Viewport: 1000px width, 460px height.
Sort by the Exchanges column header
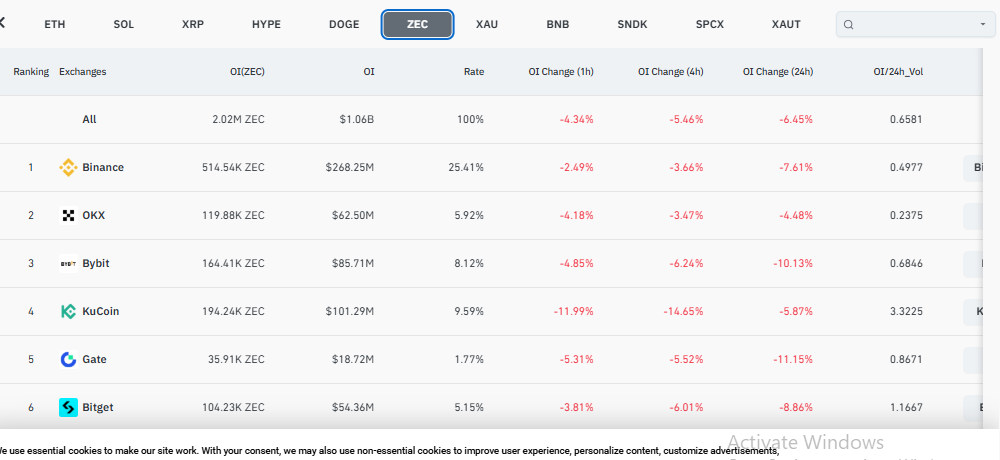83,71
